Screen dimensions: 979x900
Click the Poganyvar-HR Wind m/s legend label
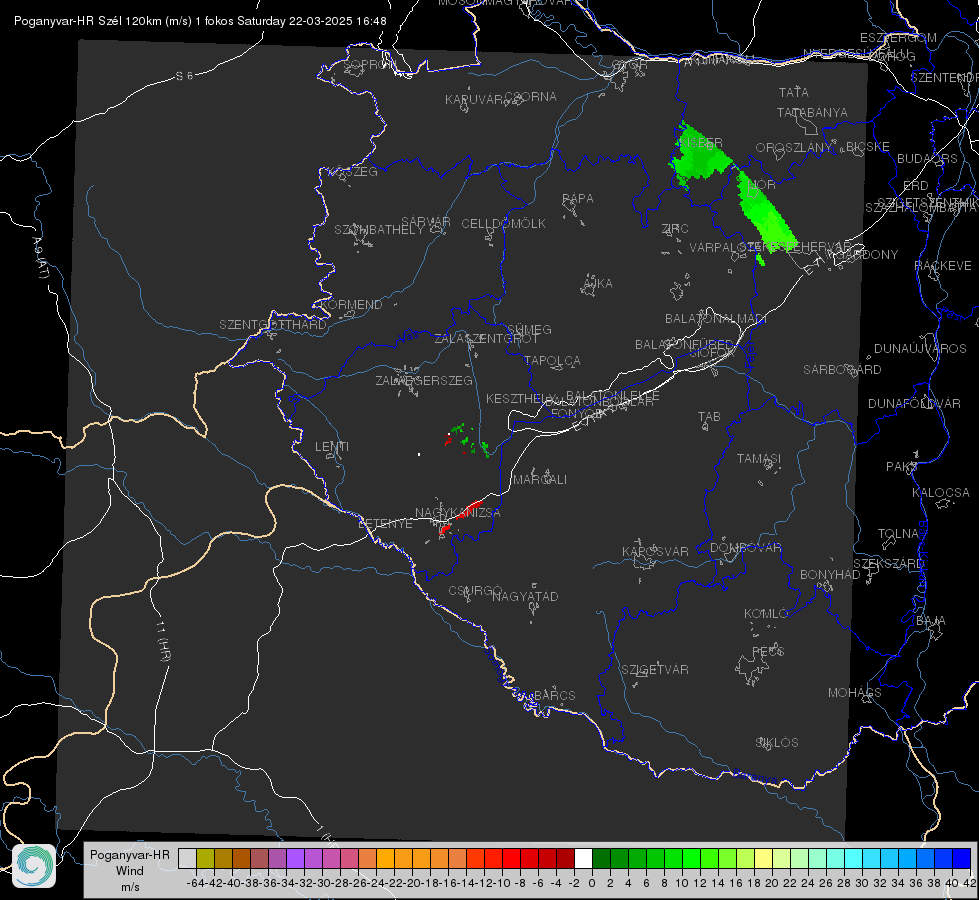(130, 871)
